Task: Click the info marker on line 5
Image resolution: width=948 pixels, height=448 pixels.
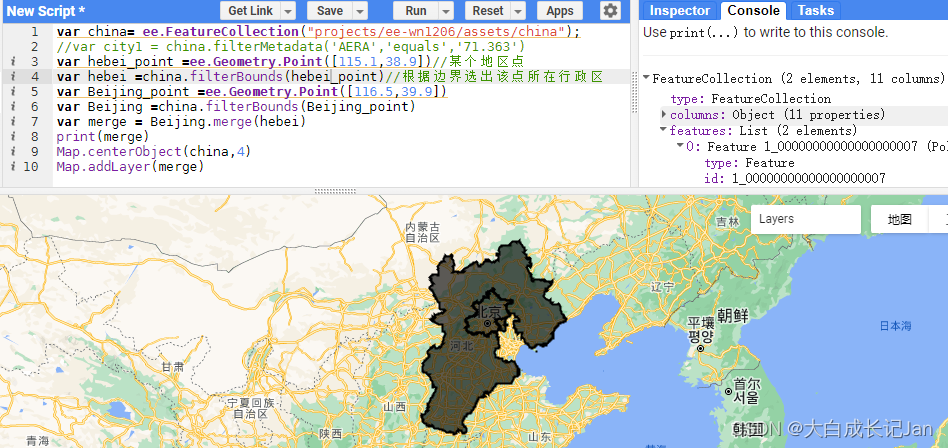Action: [12, 92]
